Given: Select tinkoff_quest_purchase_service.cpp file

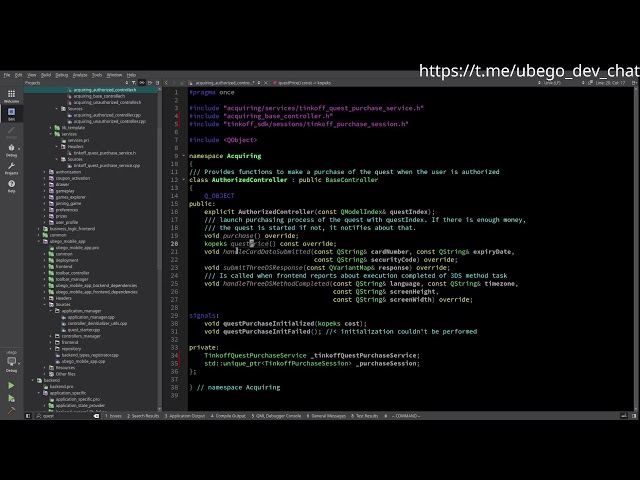Looking at the screenshot, I should pyautogui.click(x=107, y=165).
